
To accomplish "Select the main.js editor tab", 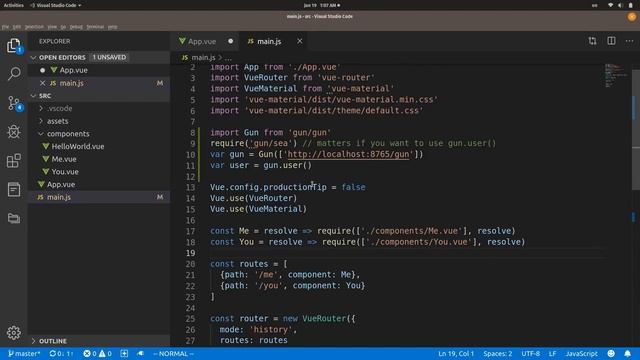I will 269,41.
